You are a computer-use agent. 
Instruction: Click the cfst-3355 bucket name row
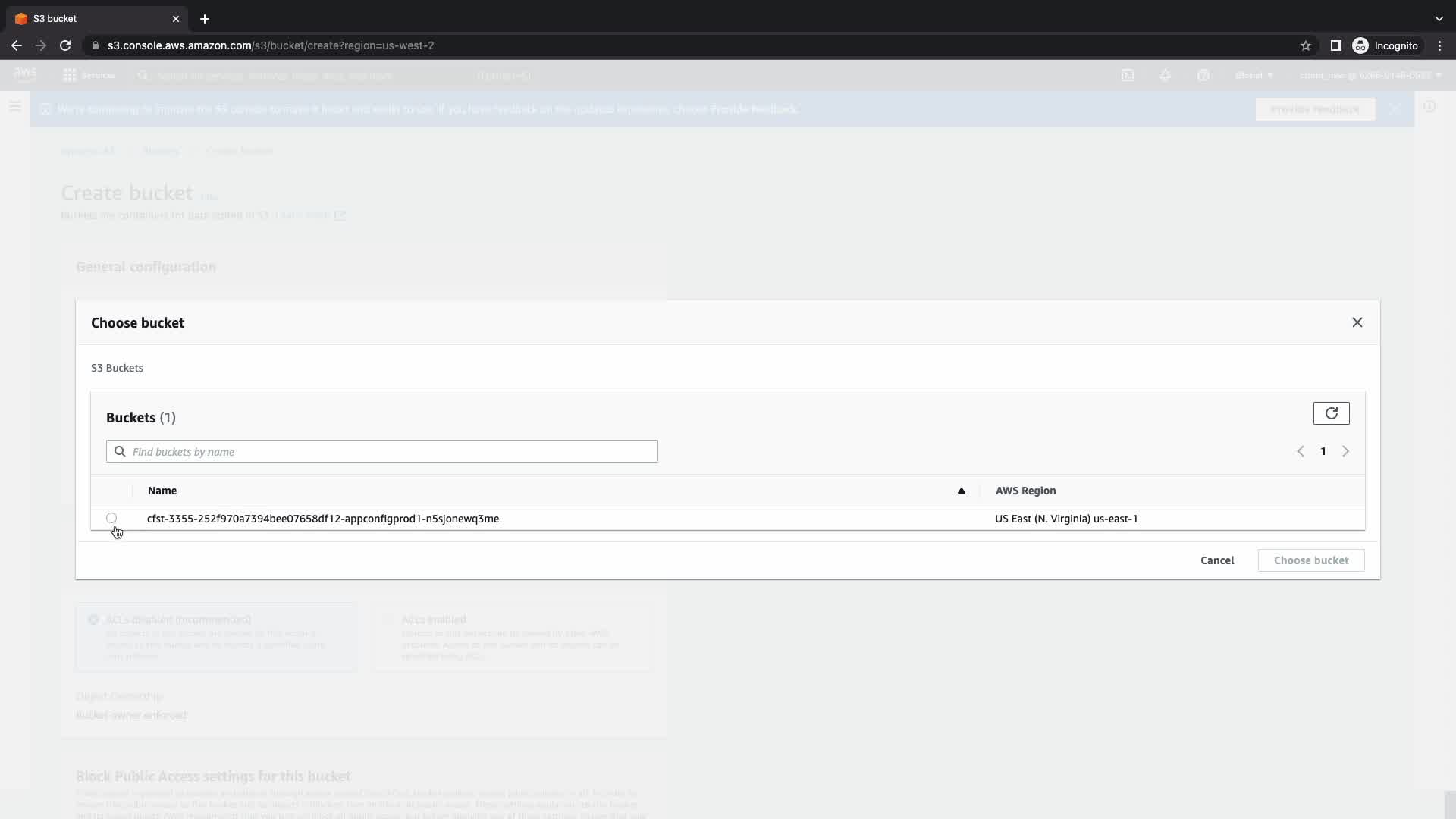coord(323,519)
